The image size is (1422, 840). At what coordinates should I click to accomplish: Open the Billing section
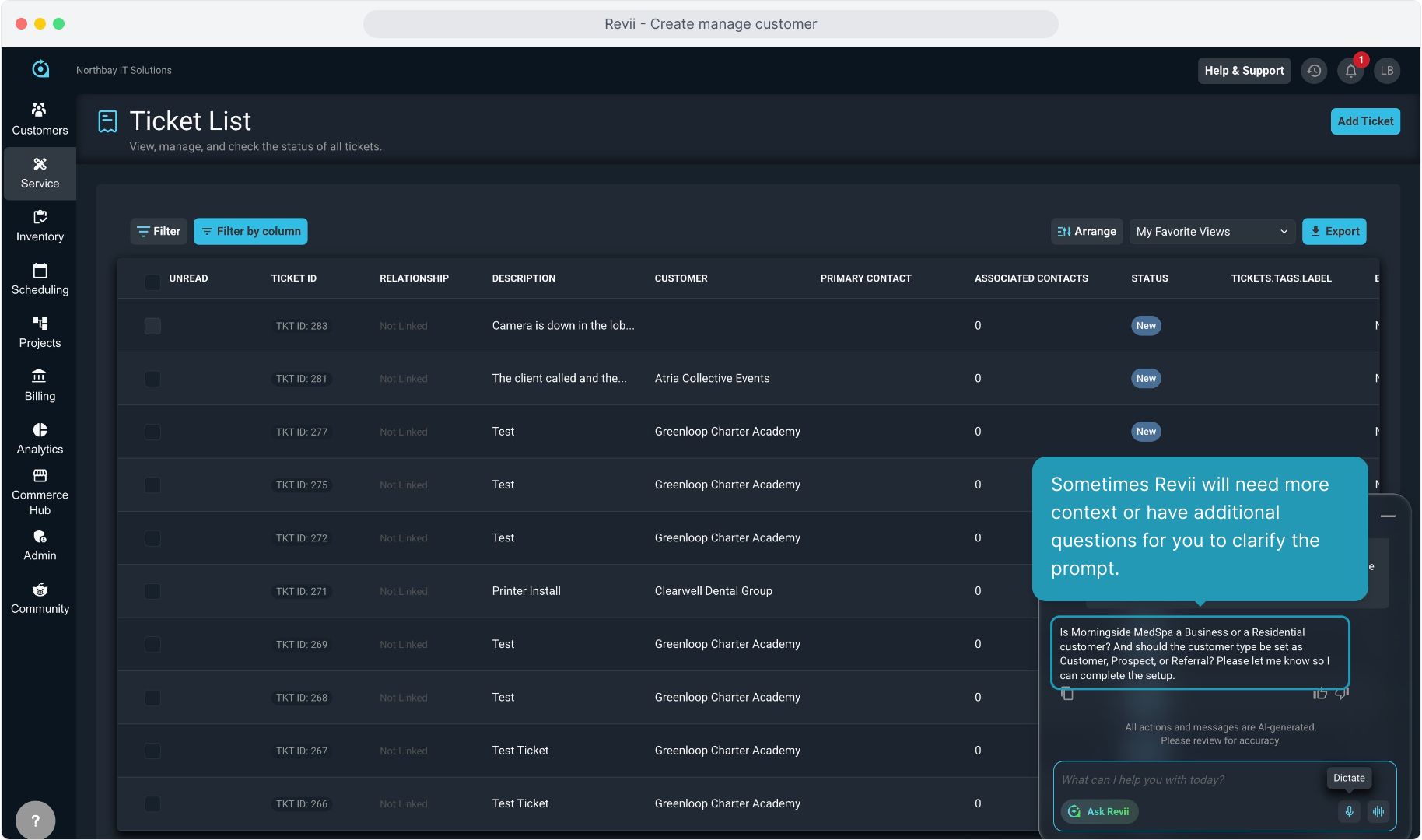tap(40, 385)
